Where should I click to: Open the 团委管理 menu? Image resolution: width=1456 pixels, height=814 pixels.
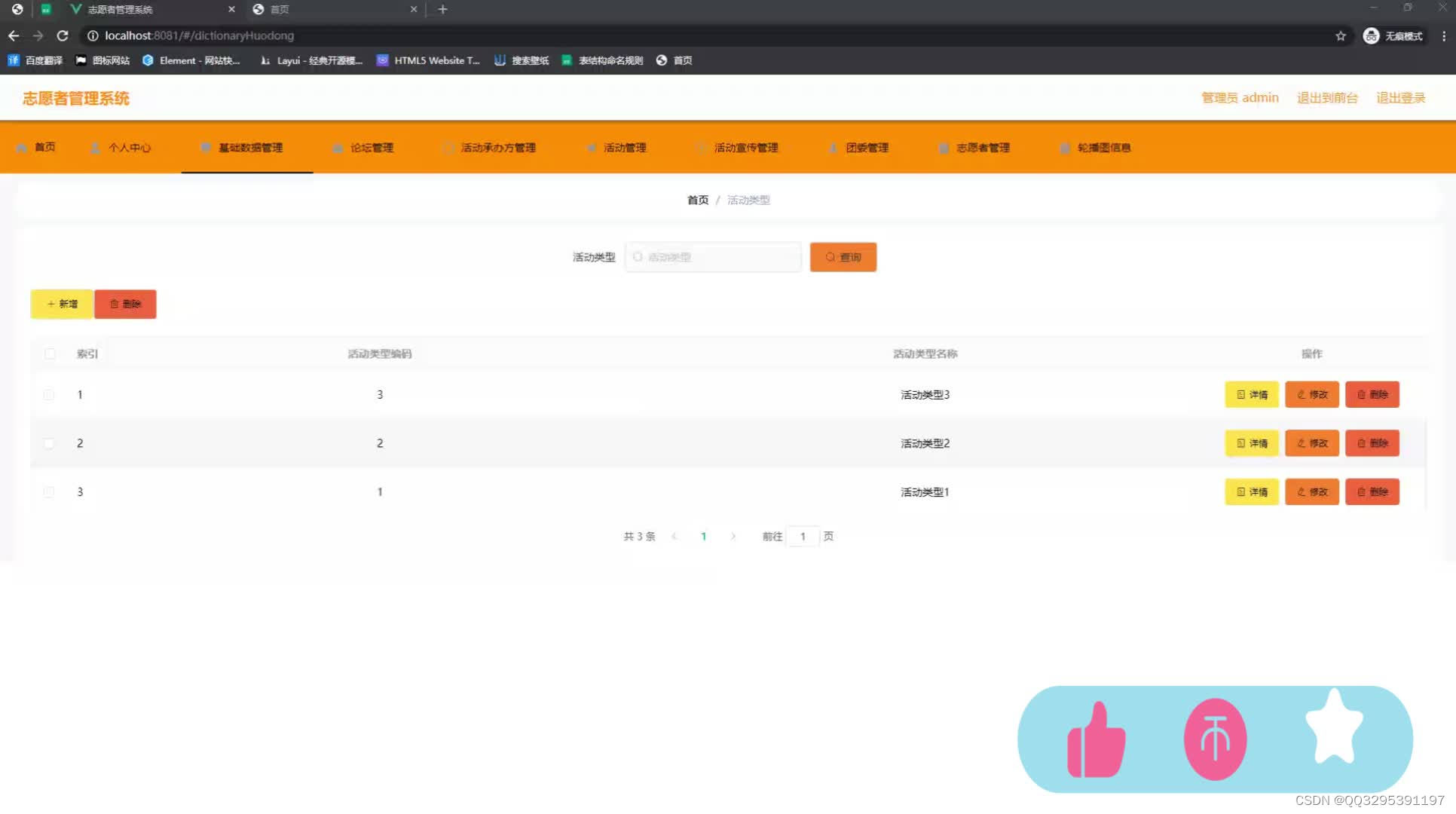859,147
